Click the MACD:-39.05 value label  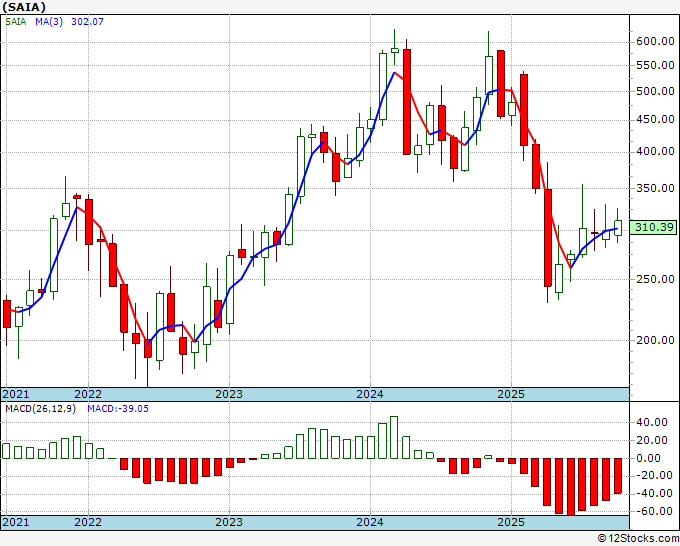tap(118, 409)
